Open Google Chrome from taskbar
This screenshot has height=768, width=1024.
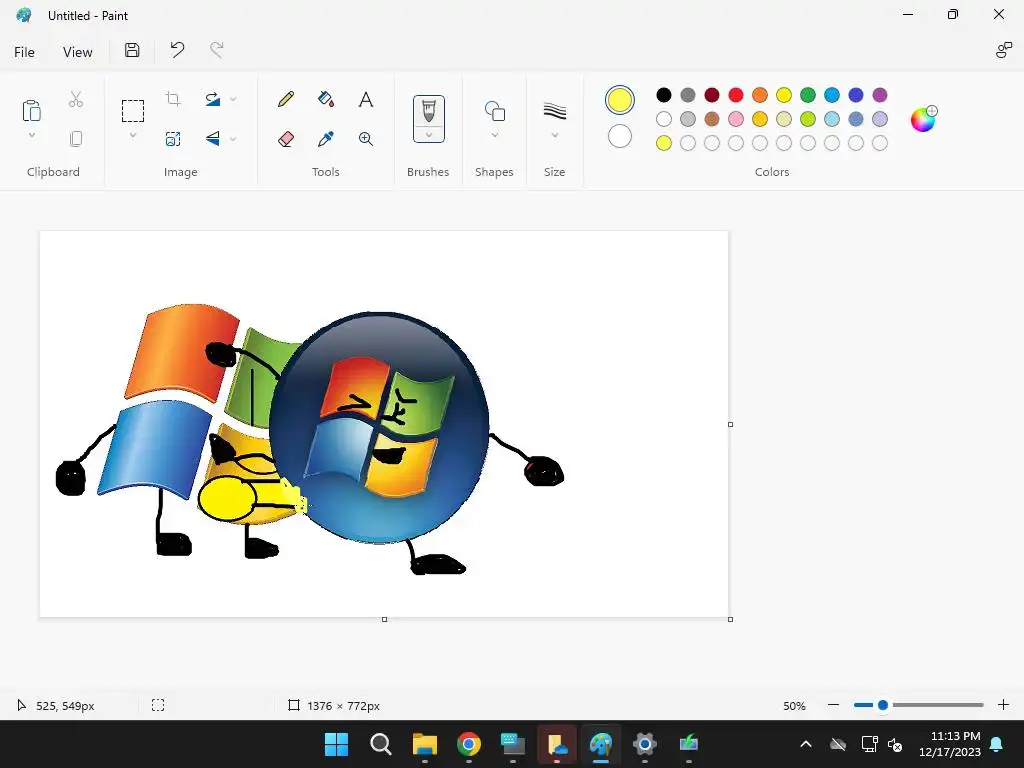tap(469, 744)
